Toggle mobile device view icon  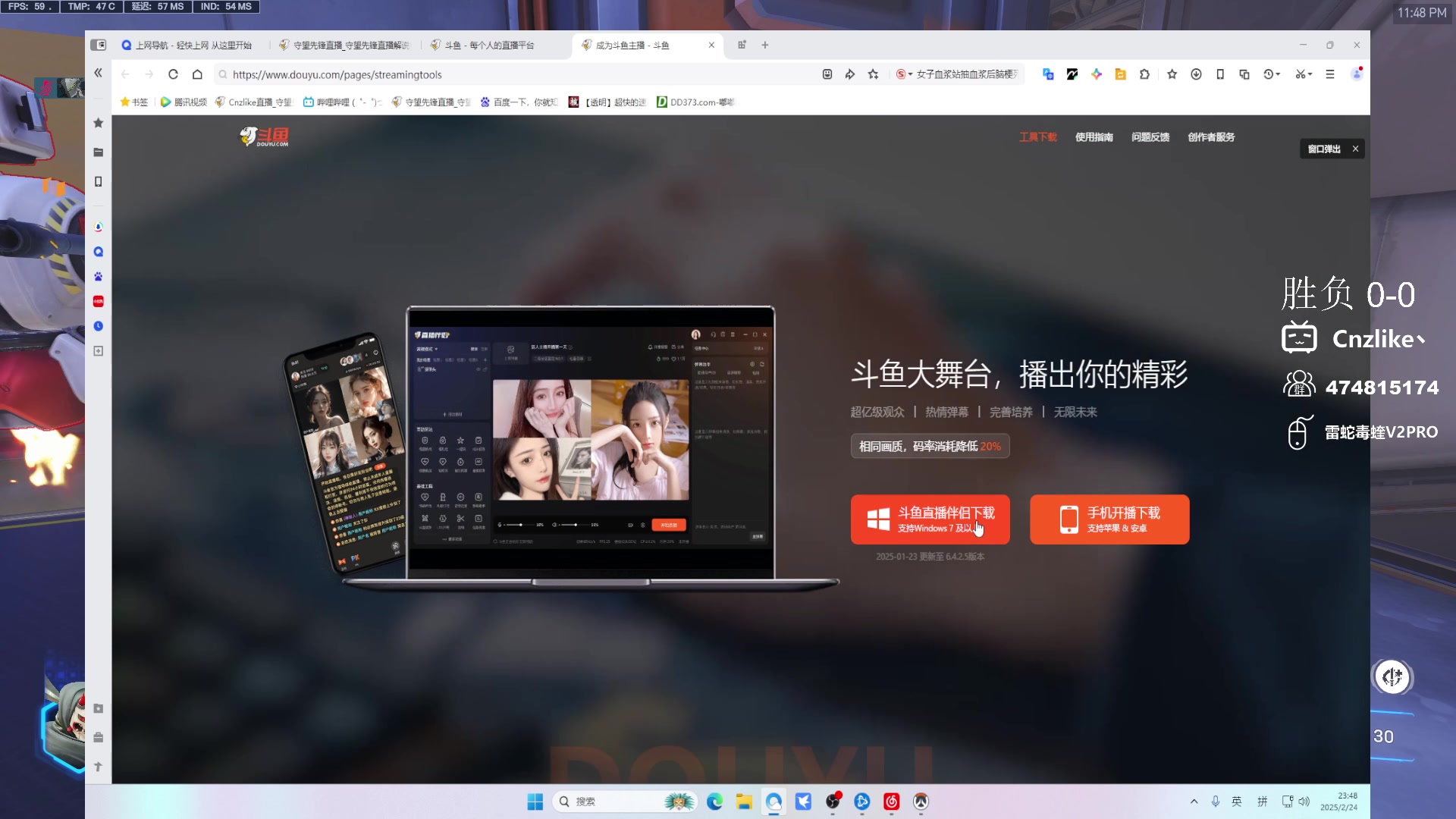pos(1220,74)
